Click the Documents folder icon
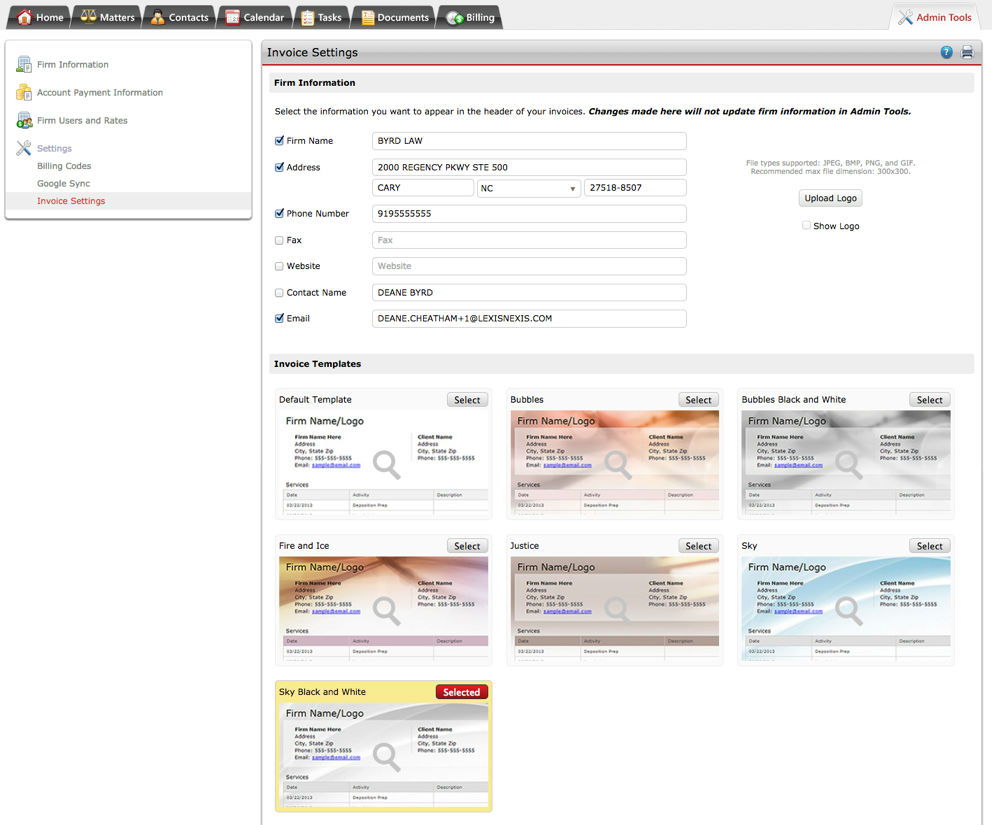 tap(367, 17)
